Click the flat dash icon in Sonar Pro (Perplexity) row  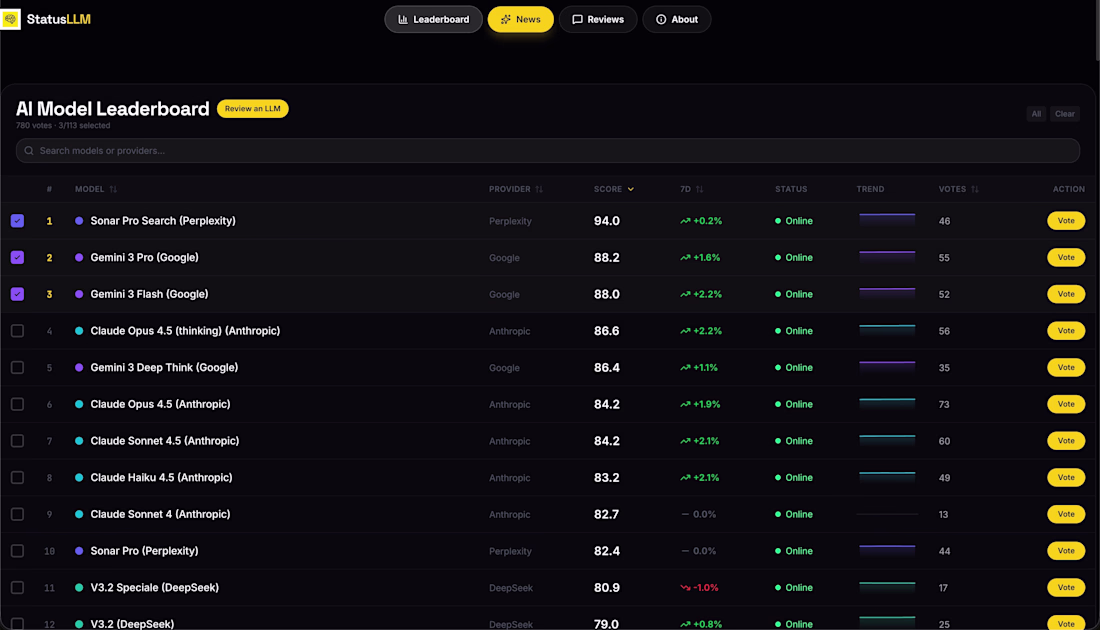click(x=685, y=551)
